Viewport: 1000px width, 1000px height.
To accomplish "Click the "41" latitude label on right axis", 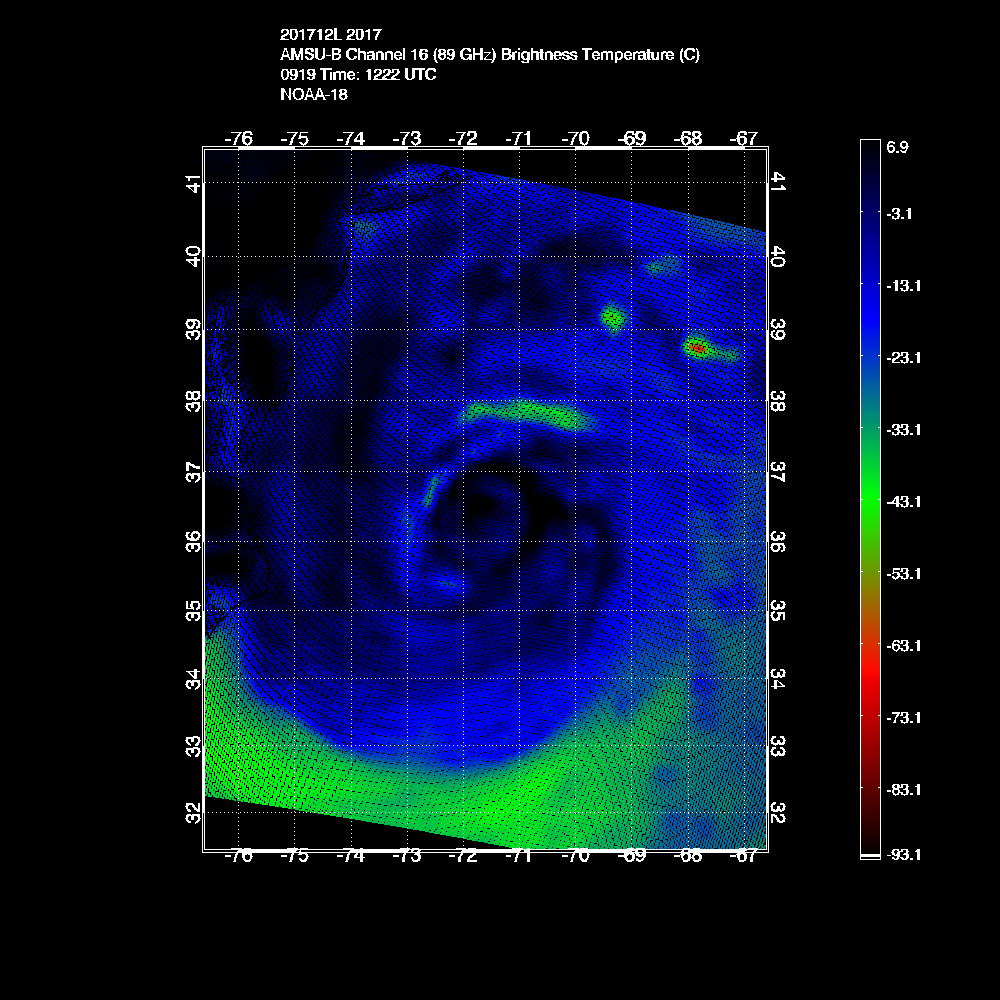I will pos(778,181).
